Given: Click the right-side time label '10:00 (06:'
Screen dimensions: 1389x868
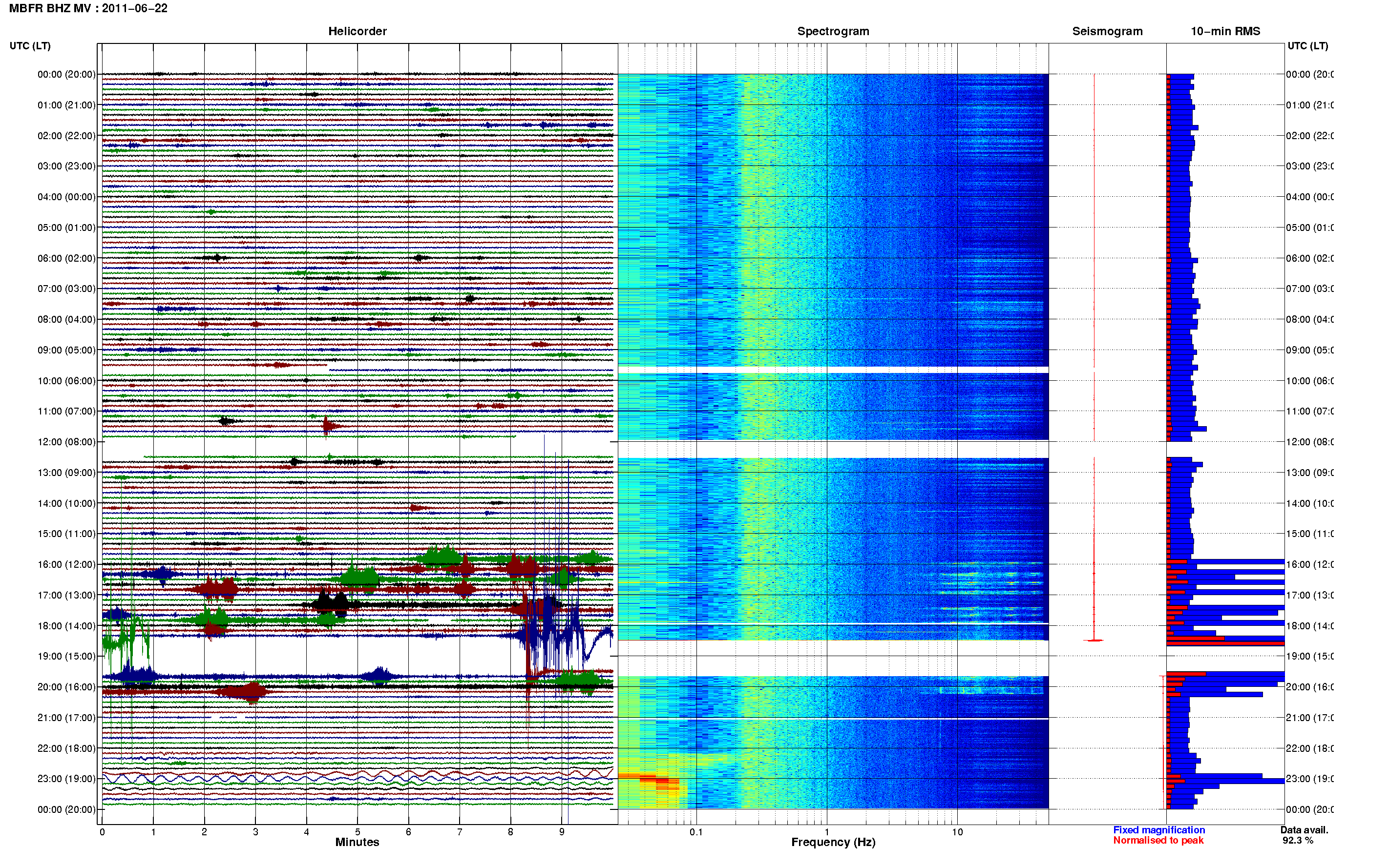Looking at the screenshot, I should (x=1310, y=381).
